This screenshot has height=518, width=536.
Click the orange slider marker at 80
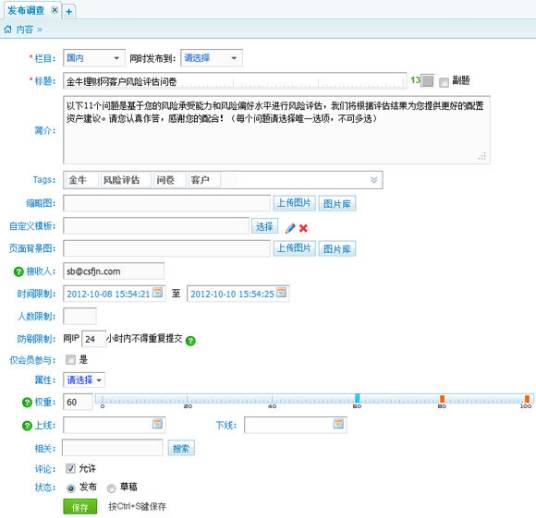click(442, 399)
